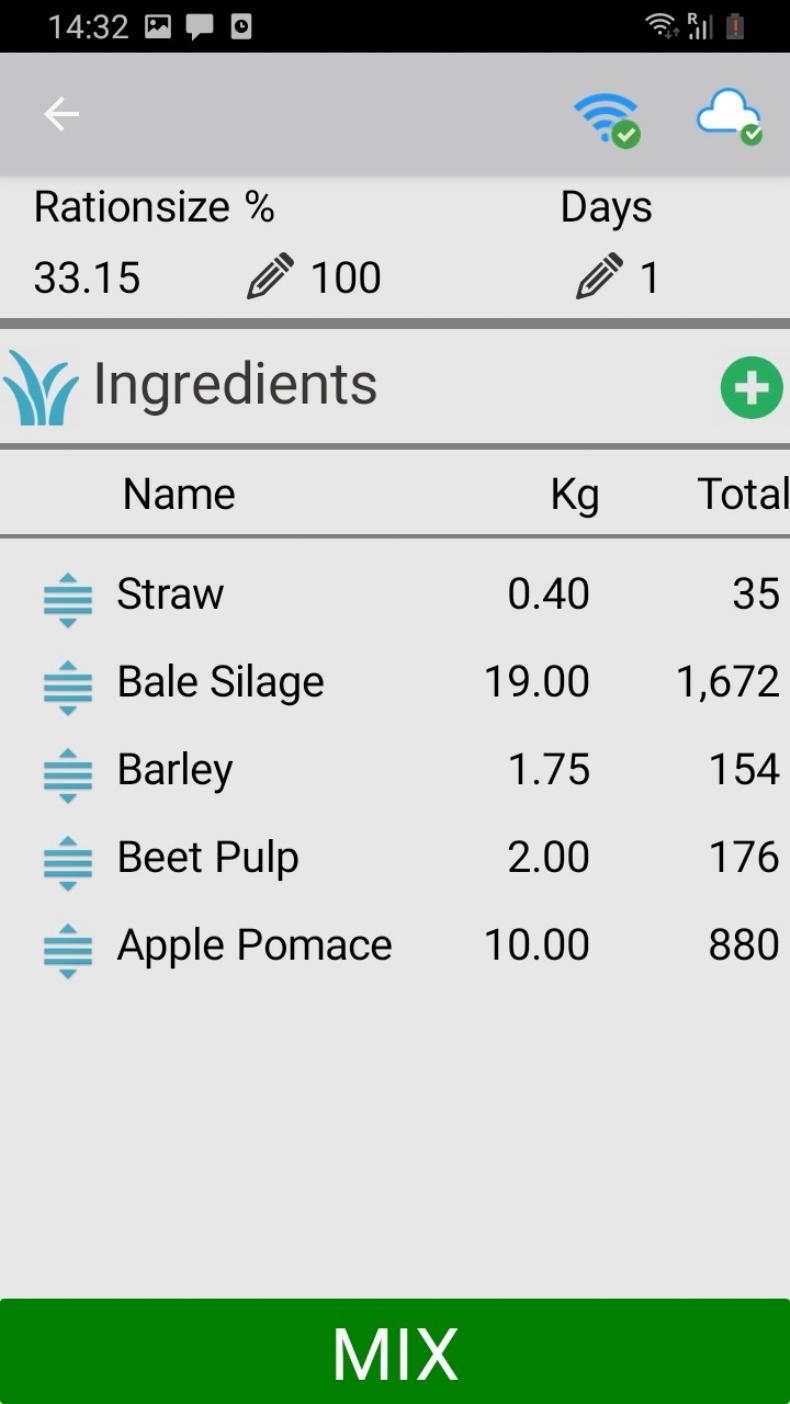Tap the Barley 1.75 kg value
Image resolution: width=790 pixels, height=1404 pixels.
click(x=548, y=770)
